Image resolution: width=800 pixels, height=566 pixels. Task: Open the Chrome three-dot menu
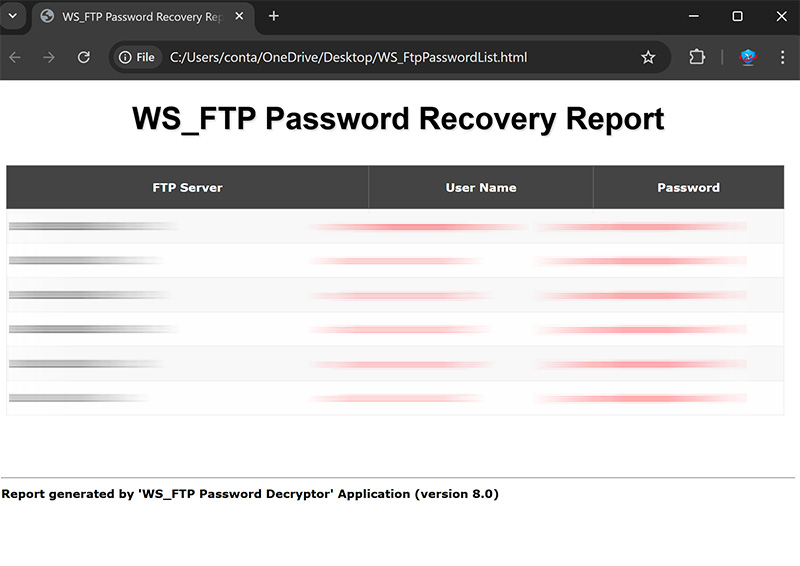tap(782, 57)
